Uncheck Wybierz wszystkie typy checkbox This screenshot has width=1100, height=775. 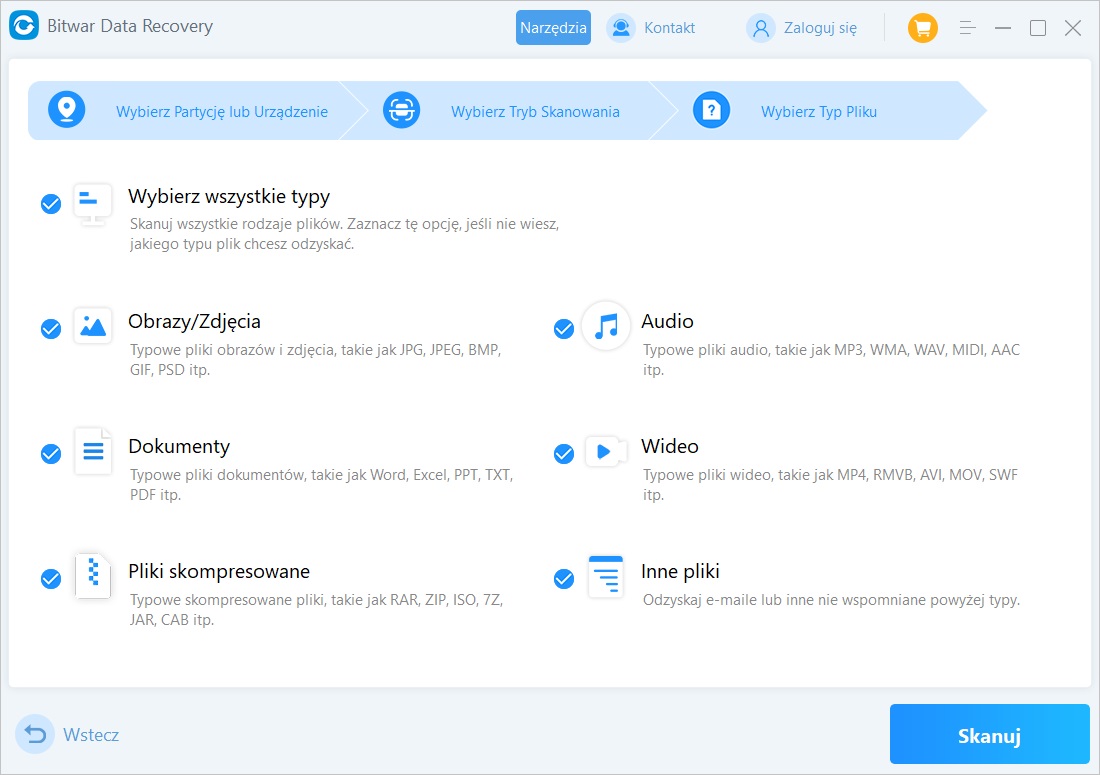[x=51, y=204]
